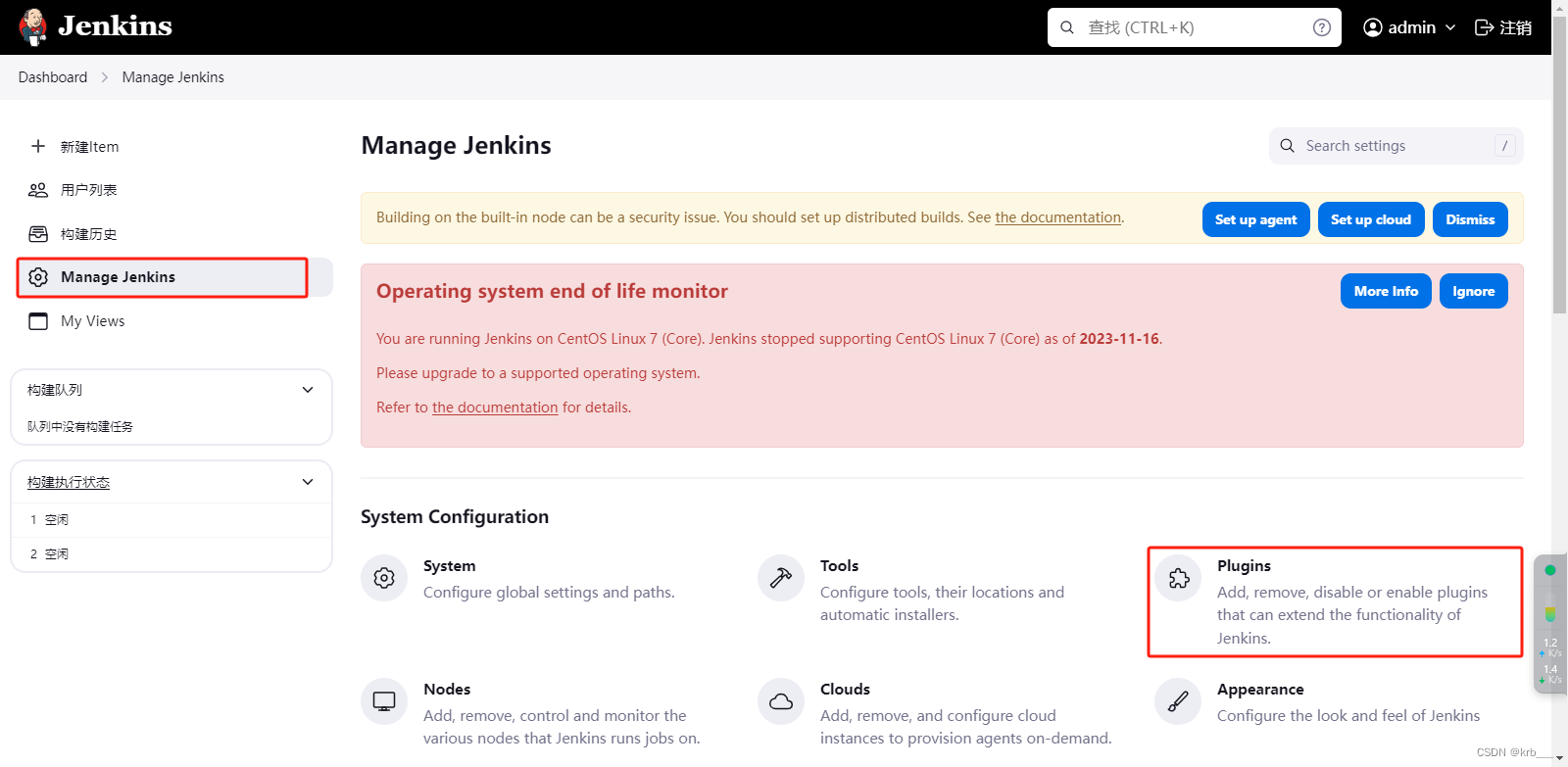This screenshot has height=767, width=1568.
Task: Collapse the 构建执行状态 panel chevron
Action: click(x=308, y=482)
